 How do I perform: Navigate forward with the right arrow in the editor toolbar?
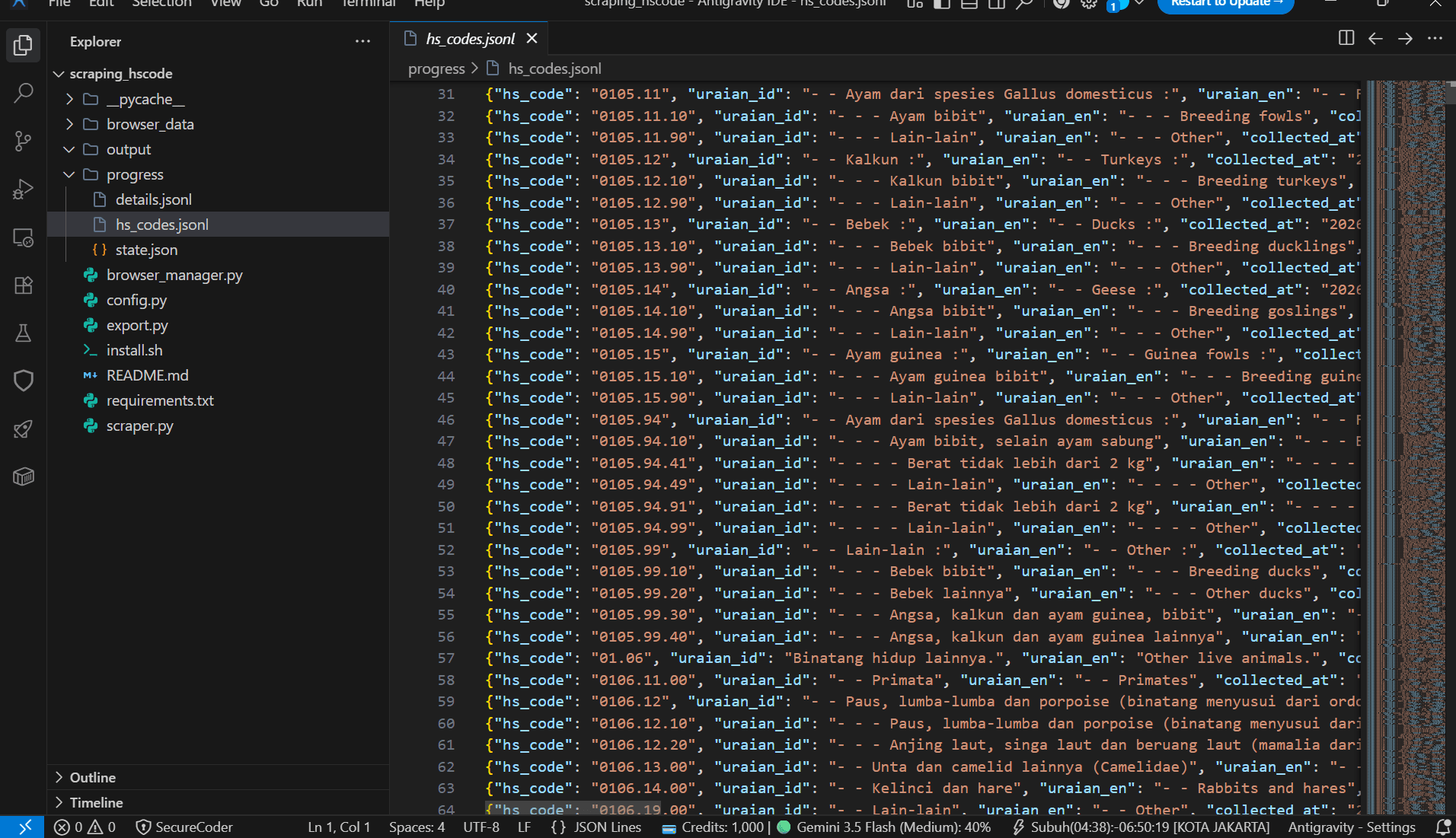1405,38
